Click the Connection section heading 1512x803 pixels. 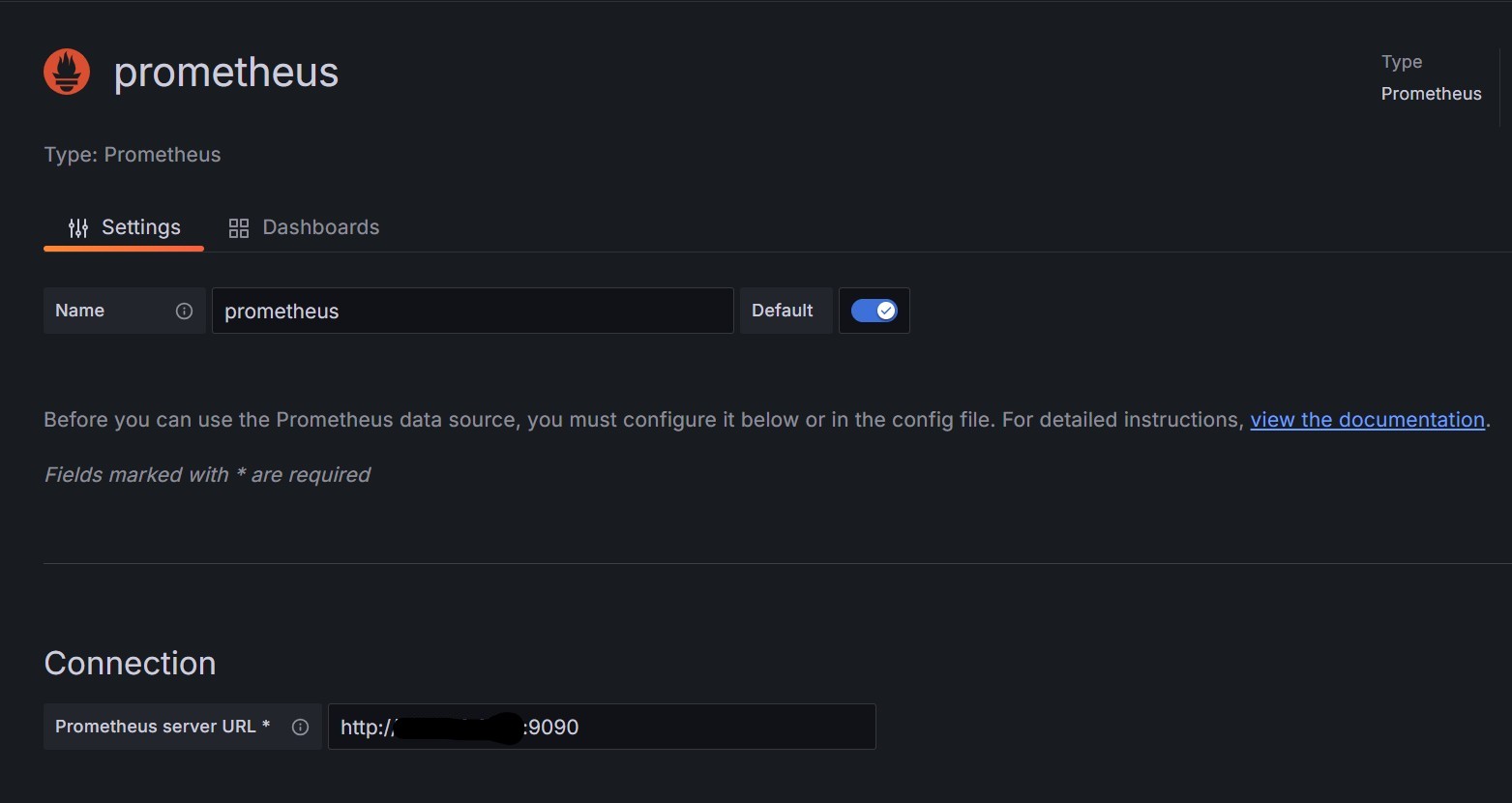pyautogui.click(x=130, y=663)
